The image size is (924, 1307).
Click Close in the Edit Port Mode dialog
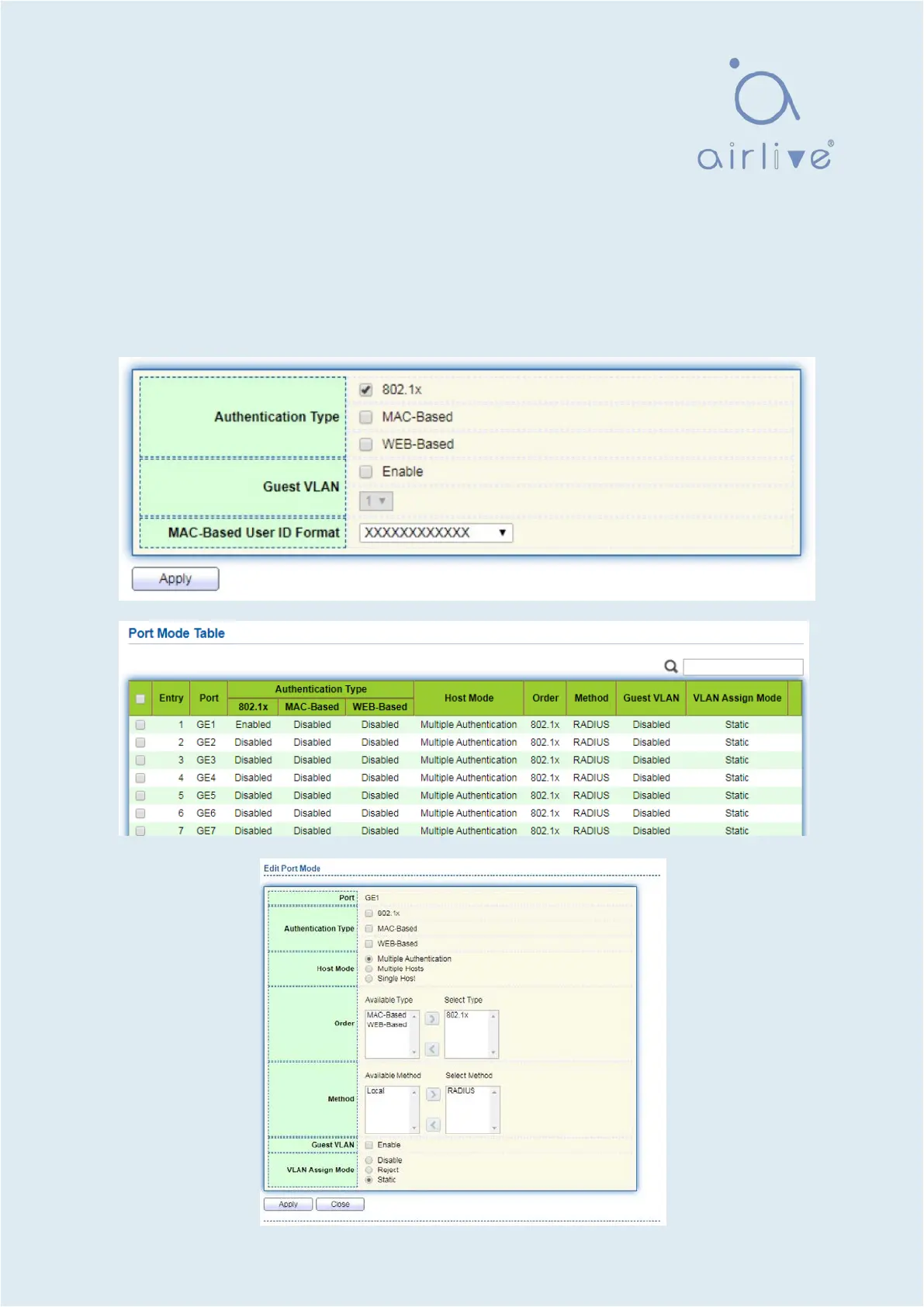click(x=340, y=1205)
